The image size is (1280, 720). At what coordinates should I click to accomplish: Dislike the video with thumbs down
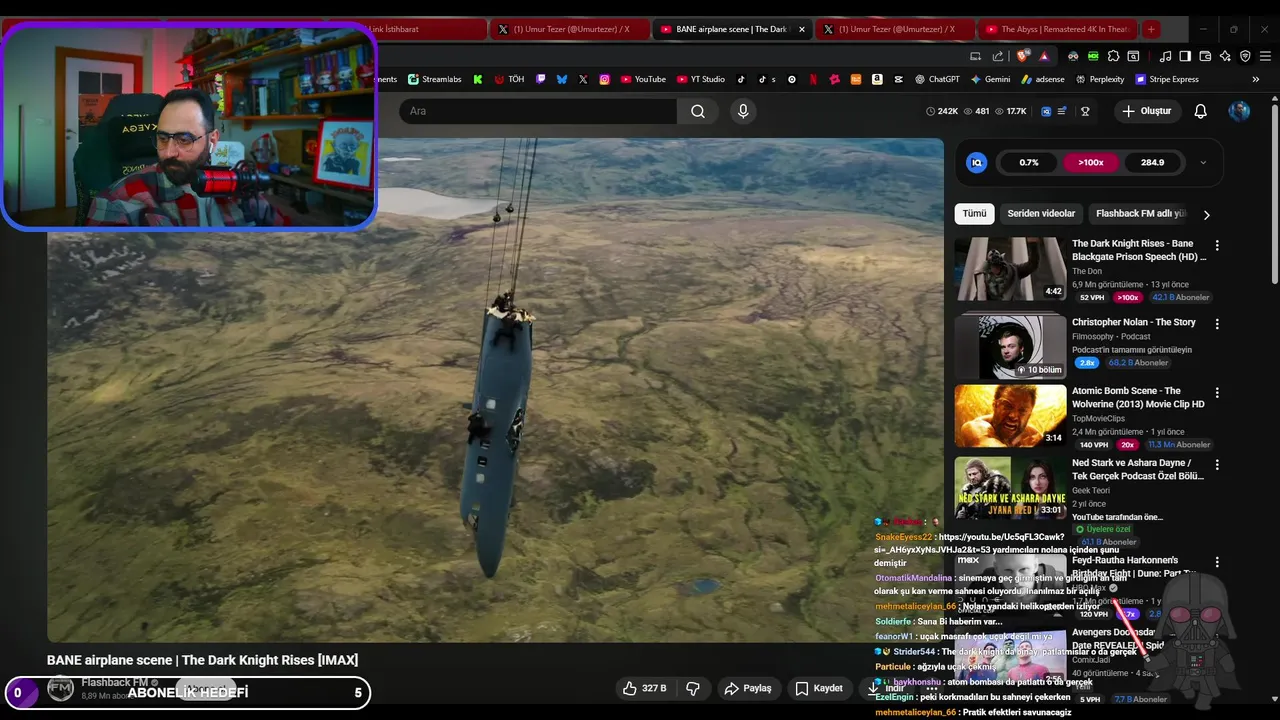pos(692,688)
